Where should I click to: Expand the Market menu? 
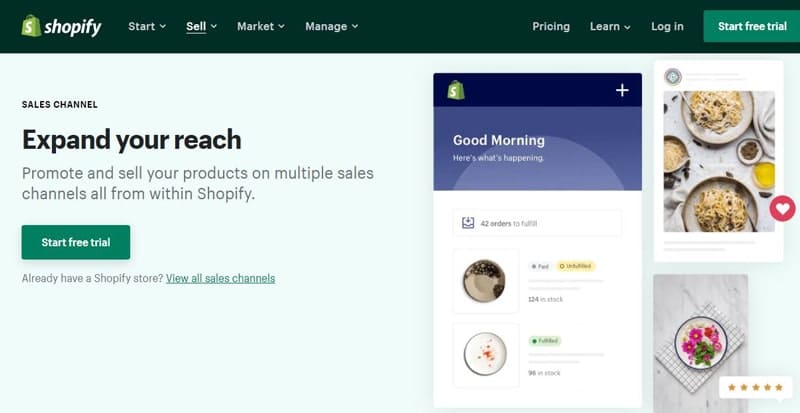pyautogui.click(x=261, y=27)
